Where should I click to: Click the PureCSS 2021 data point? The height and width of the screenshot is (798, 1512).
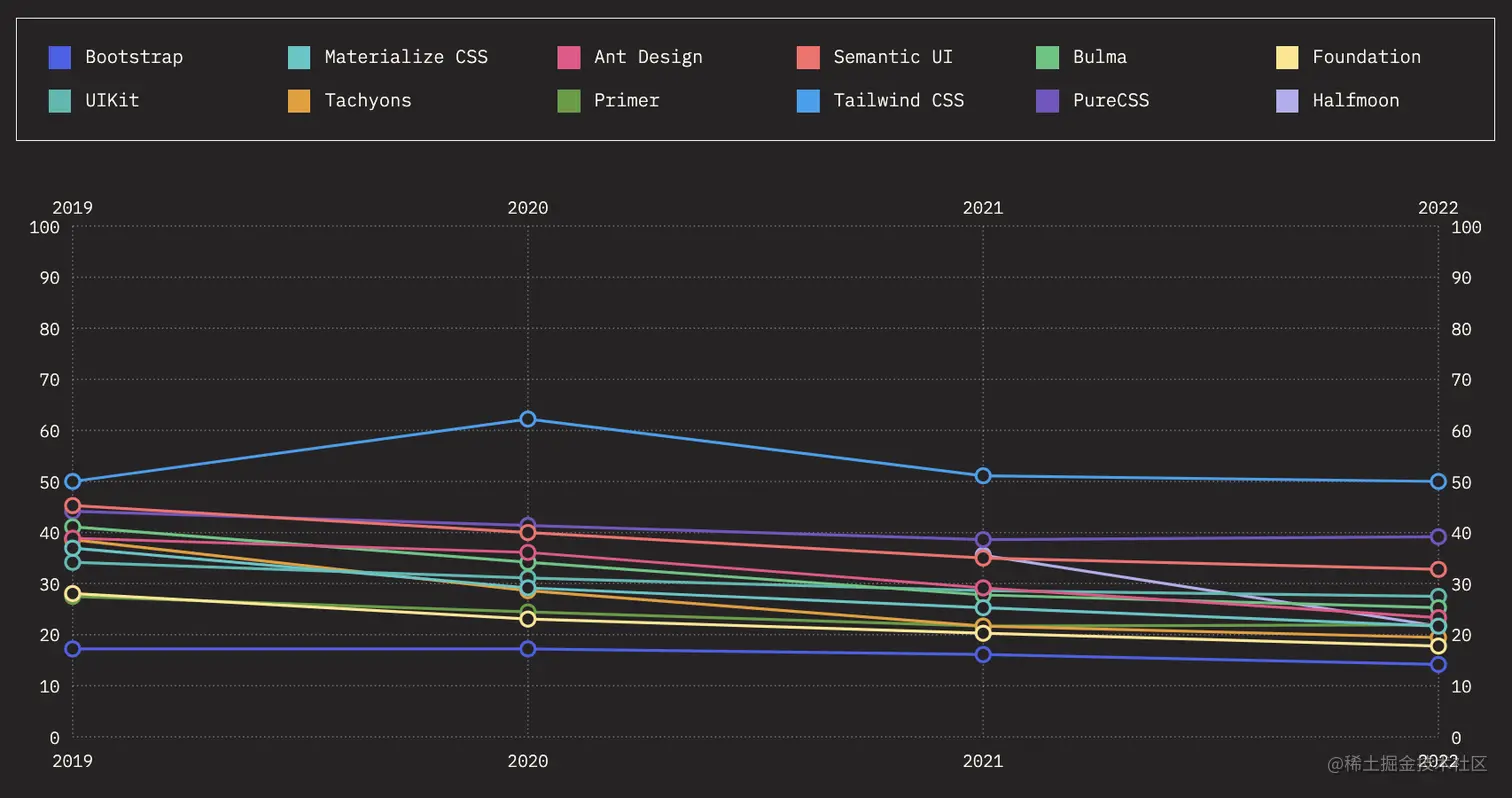[x=983, y=540]
